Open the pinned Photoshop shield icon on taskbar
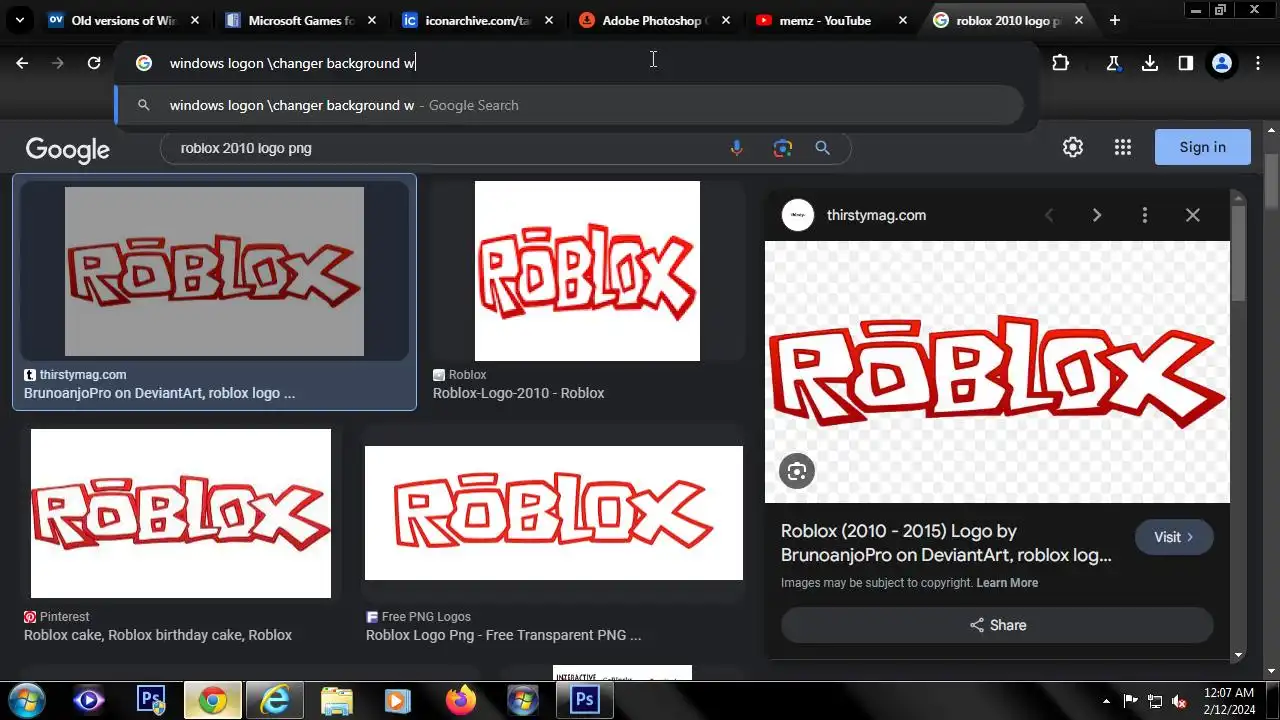The image size is (1280, 720). pyautogui.click(x=150, y=700)
